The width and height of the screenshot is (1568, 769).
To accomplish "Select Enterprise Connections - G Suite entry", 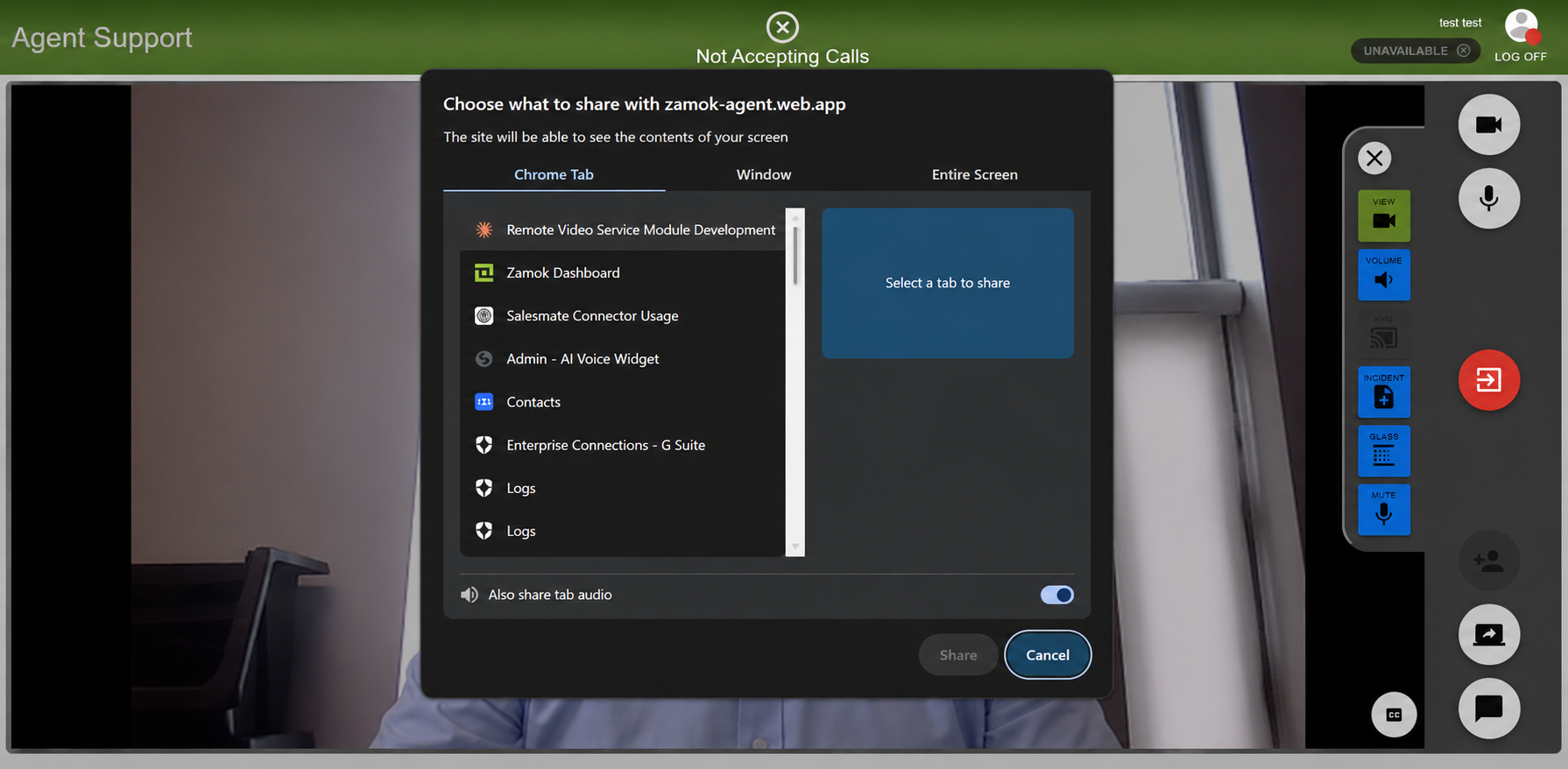I will (623, 444).
